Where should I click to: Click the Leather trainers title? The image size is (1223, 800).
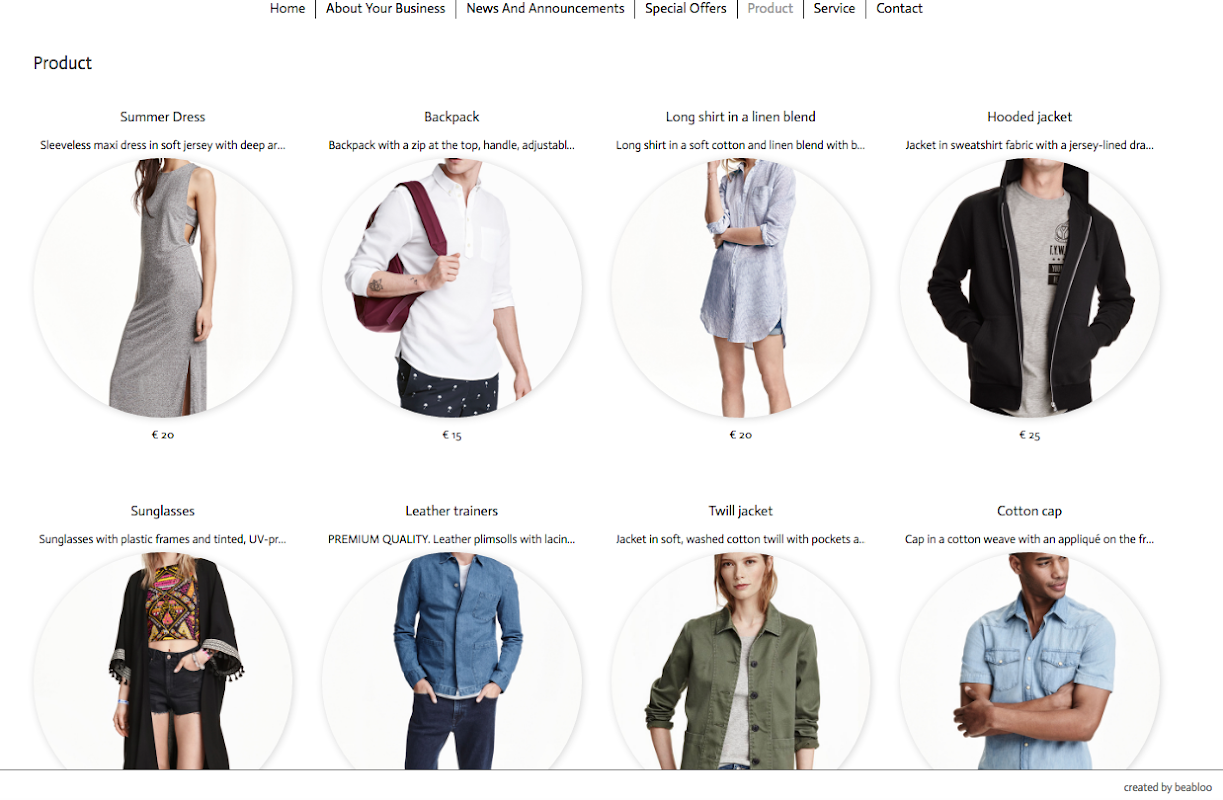click(452, 511)
